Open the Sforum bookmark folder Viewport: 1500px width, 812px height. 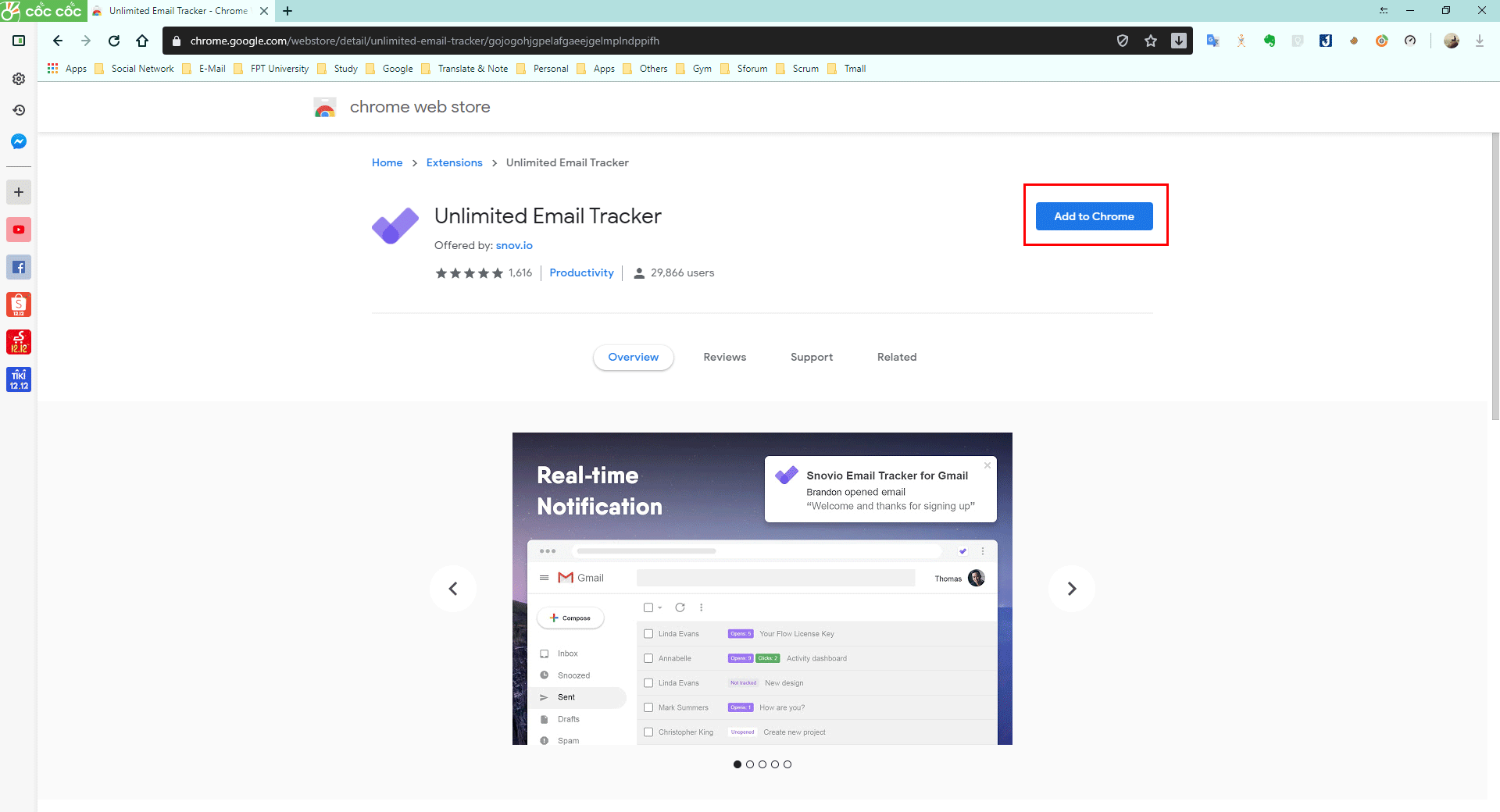(x=745, y=69)
